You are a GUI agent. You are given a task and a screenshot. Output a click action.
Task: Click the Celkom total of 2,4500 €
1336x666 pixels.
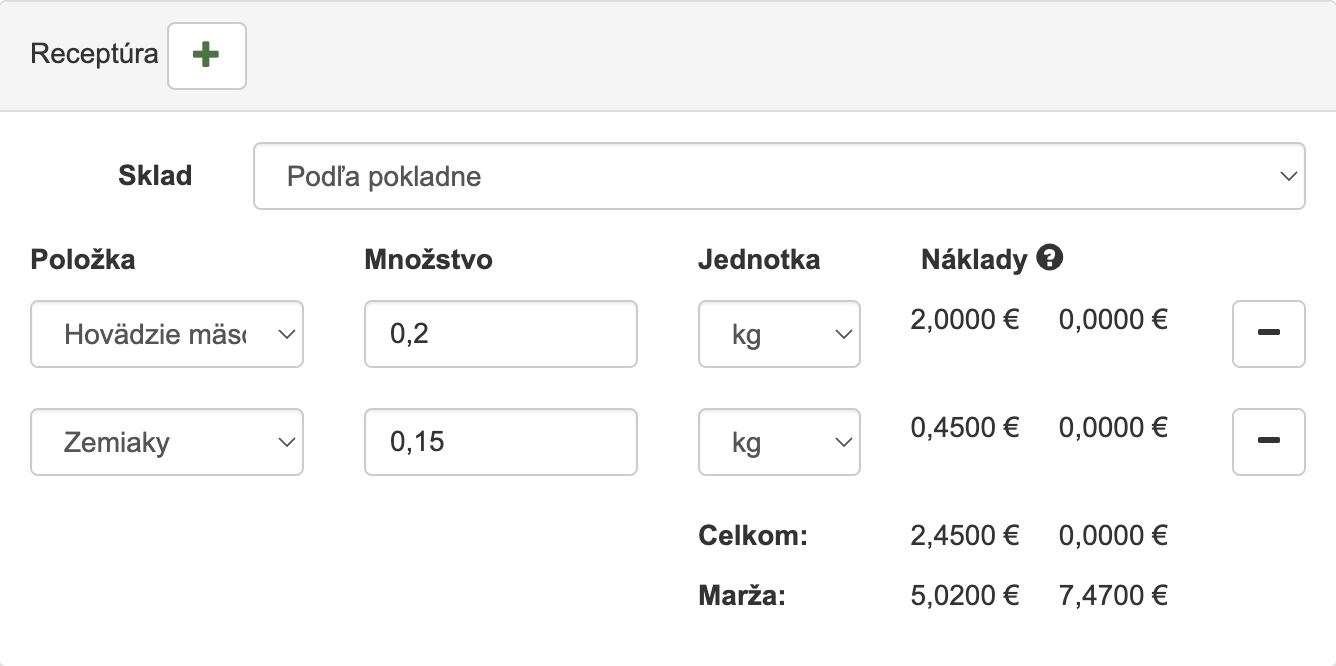(x=964, y=536)
